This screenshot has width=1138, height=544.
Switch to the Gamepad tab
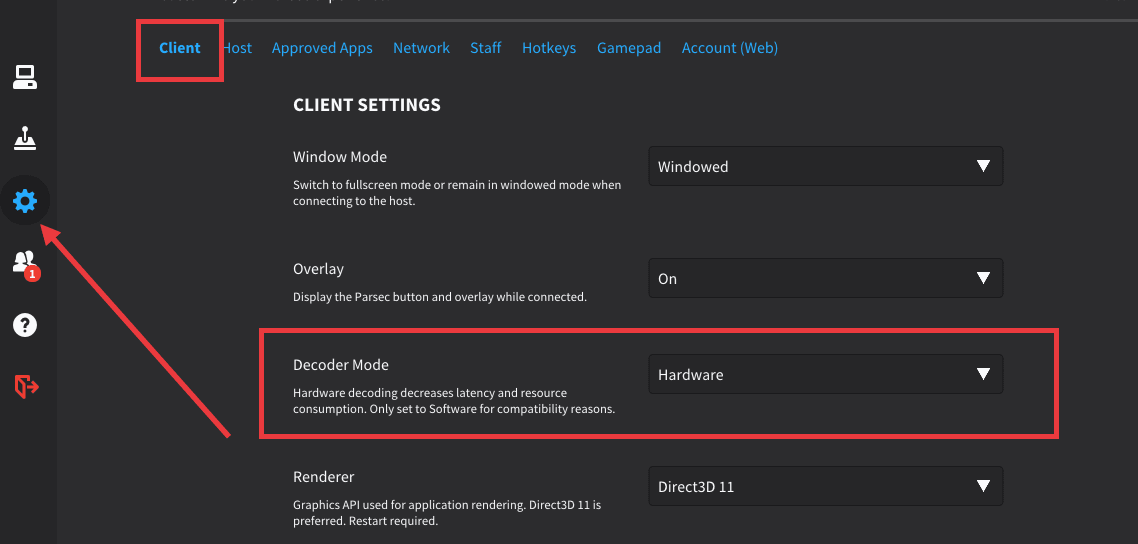click(x=629, y=48)
